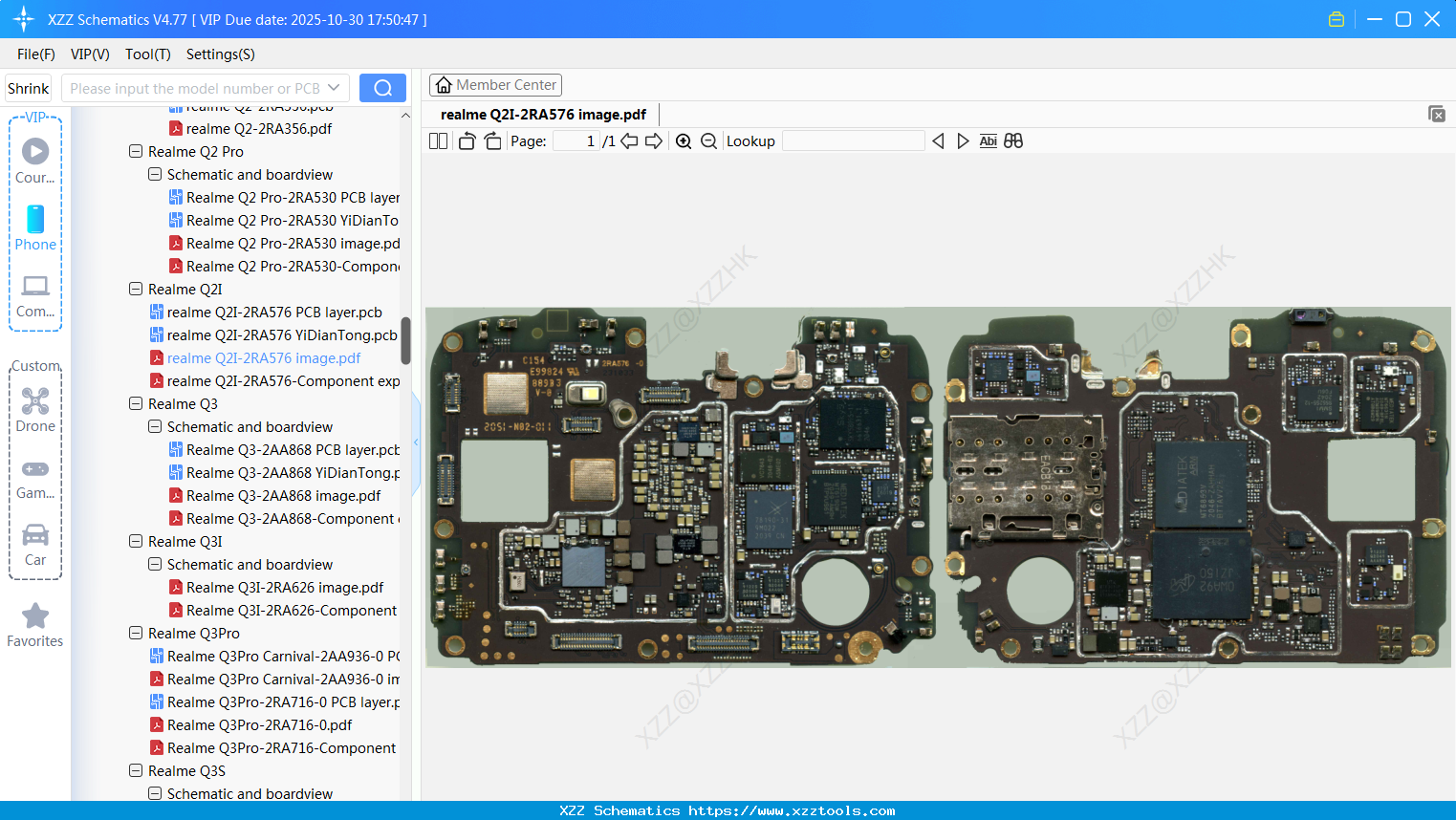
Task: Go to the next PDF page
Action: [654, 141]
